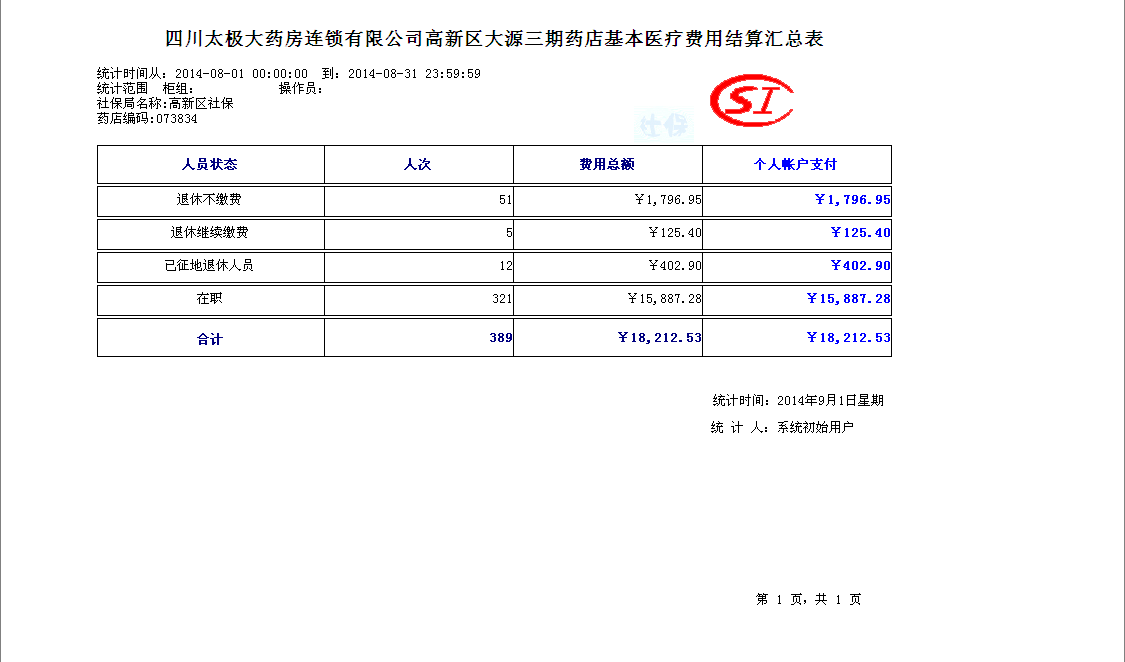Click the 社保局名称:高新区社保 line
Screen dimensions: 1125x662
165,103
